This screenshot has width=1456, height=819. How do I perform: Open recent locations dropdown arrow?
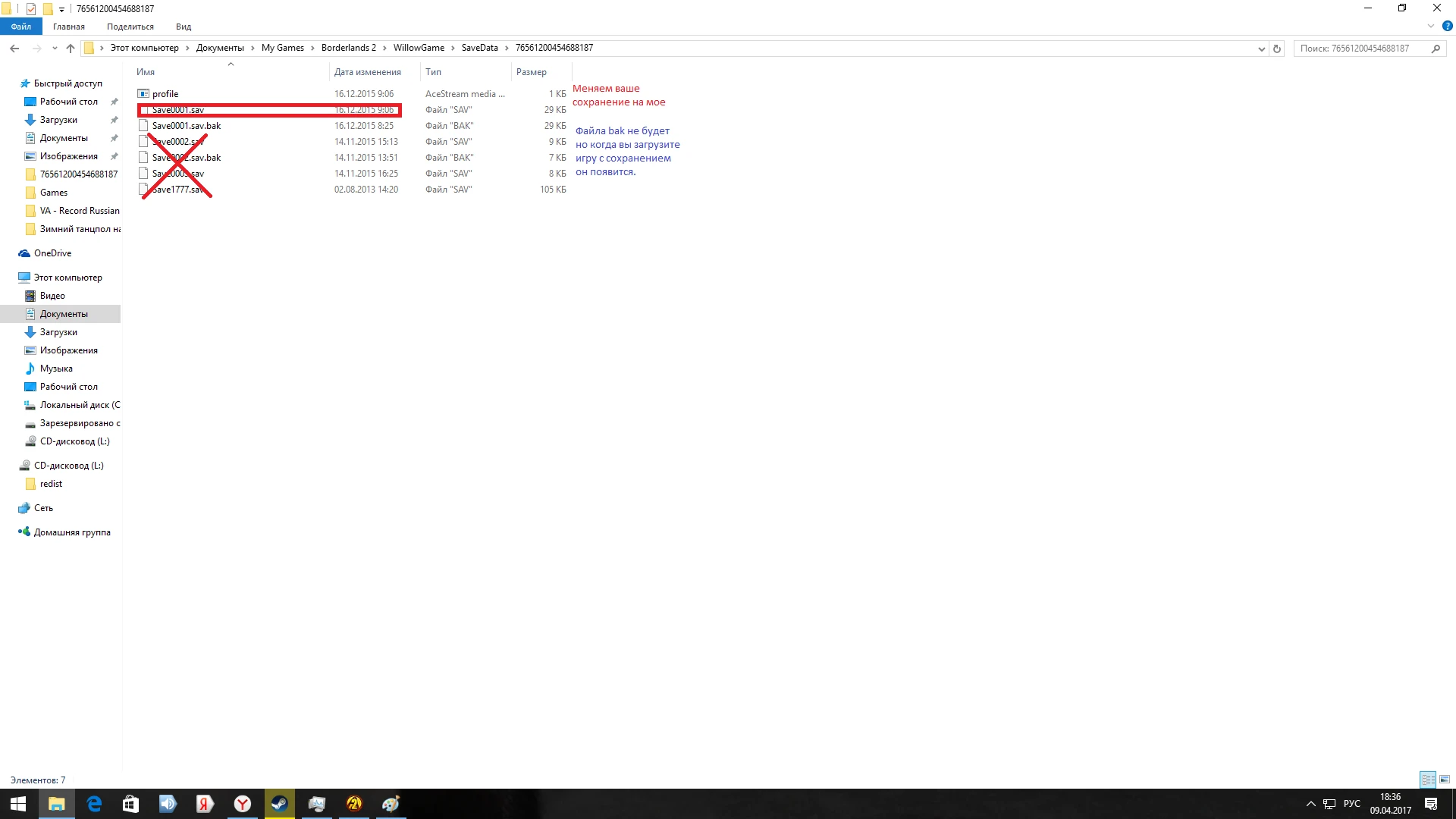(x=55, y=49)
